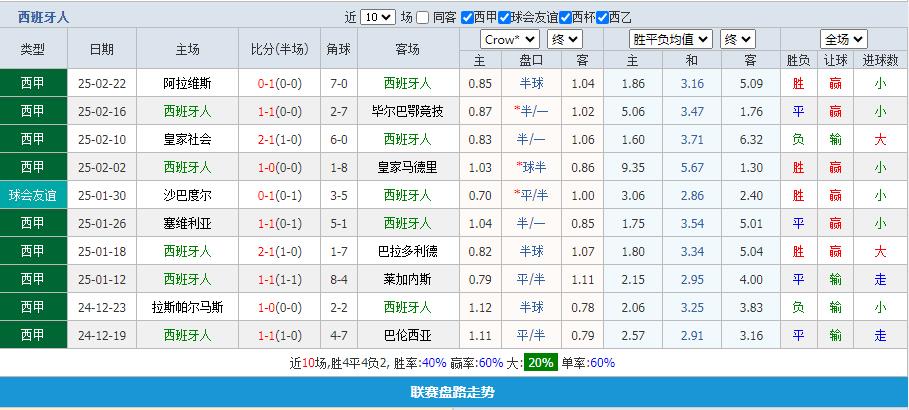Open 巴拉多利德 team link
Viewport: 909px width, 410px height.
tap(408, 251)
